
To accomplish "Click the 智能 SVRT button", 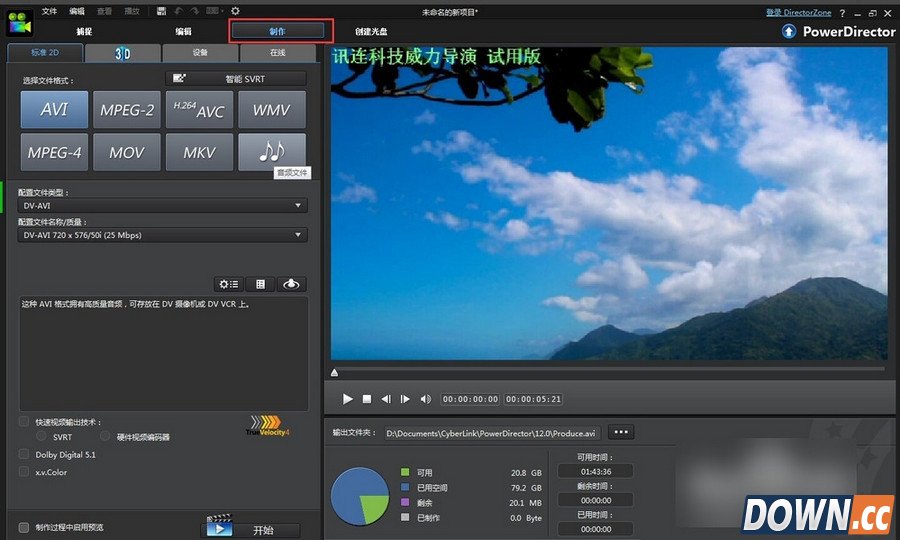I will coord(235,78).
